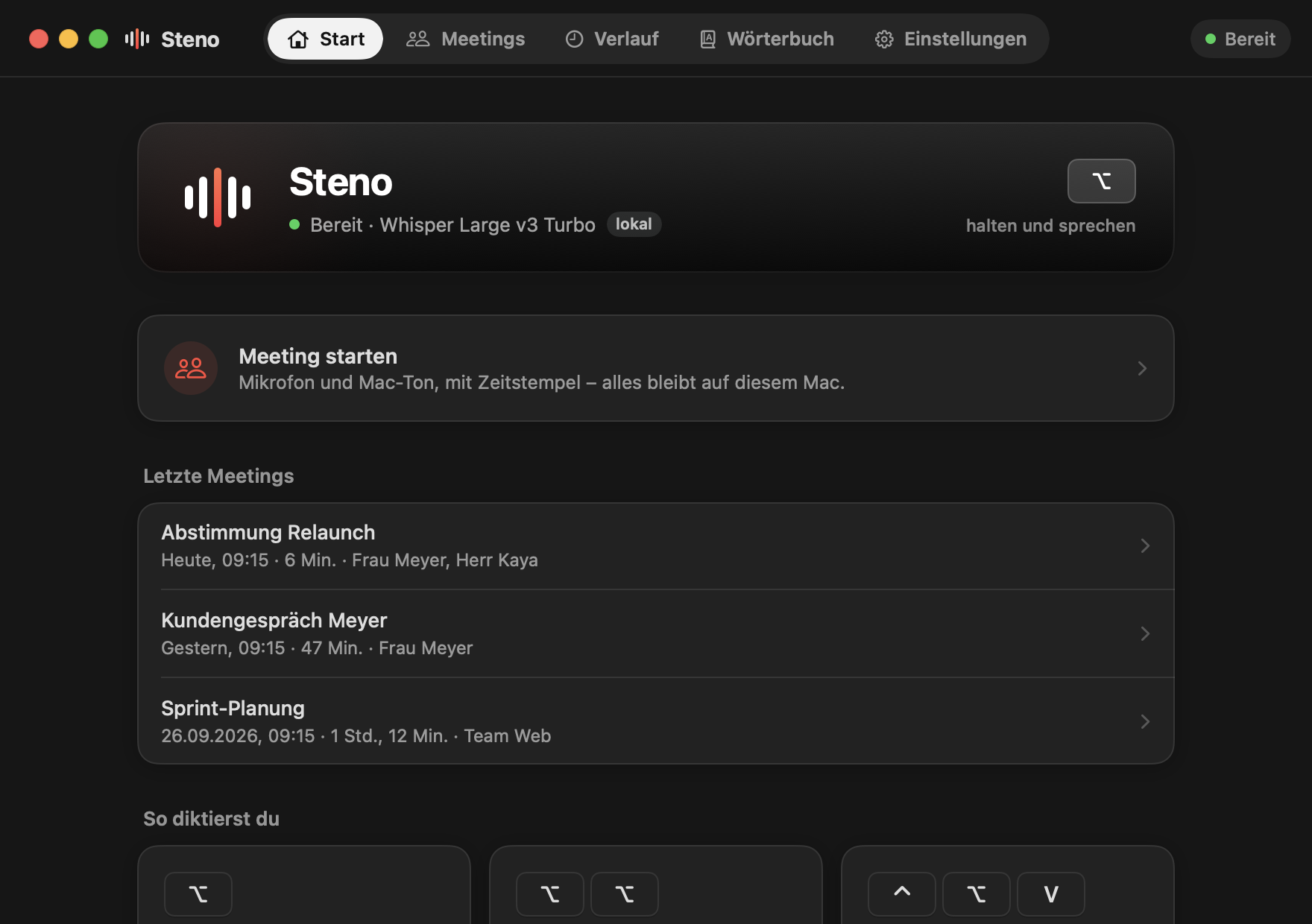This screenshot has height=924, width=1312.
Task: Click the people icon in Meetings tab
Action: [x=417, y=39]
